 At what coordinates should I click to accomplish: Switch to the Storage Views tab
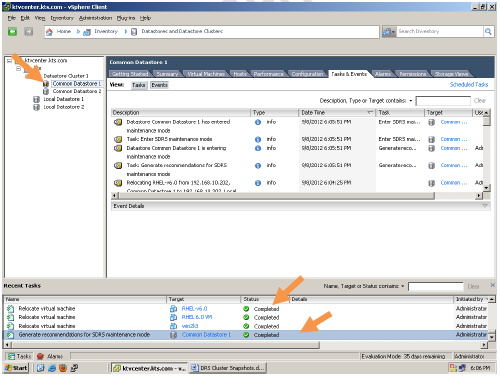[451, 74]
